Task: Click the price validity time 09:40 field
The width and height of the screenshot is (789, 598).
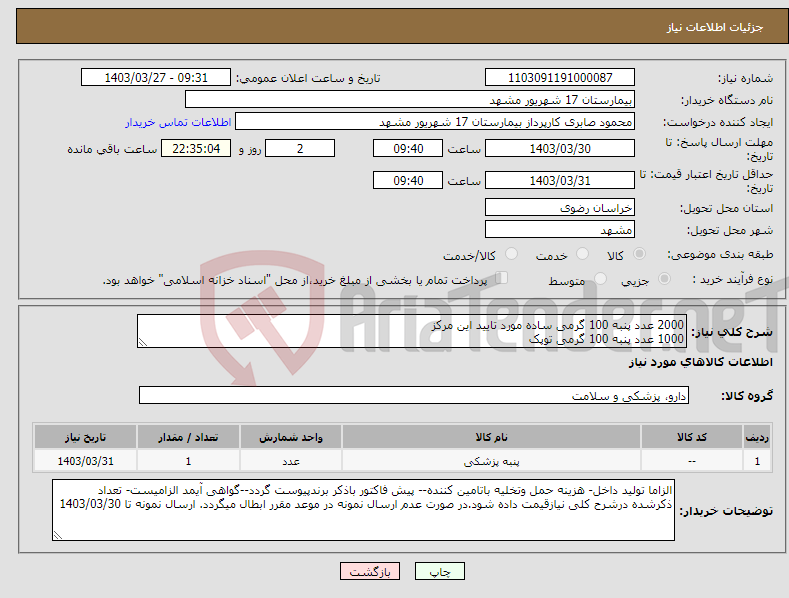Action: [408, 180]
